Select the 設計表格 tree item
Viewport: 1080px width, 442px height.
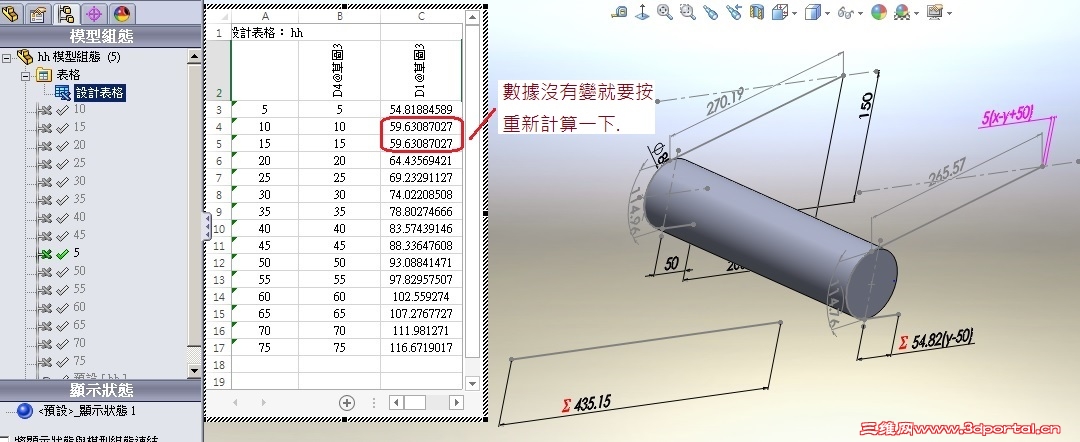pos(100,93)
